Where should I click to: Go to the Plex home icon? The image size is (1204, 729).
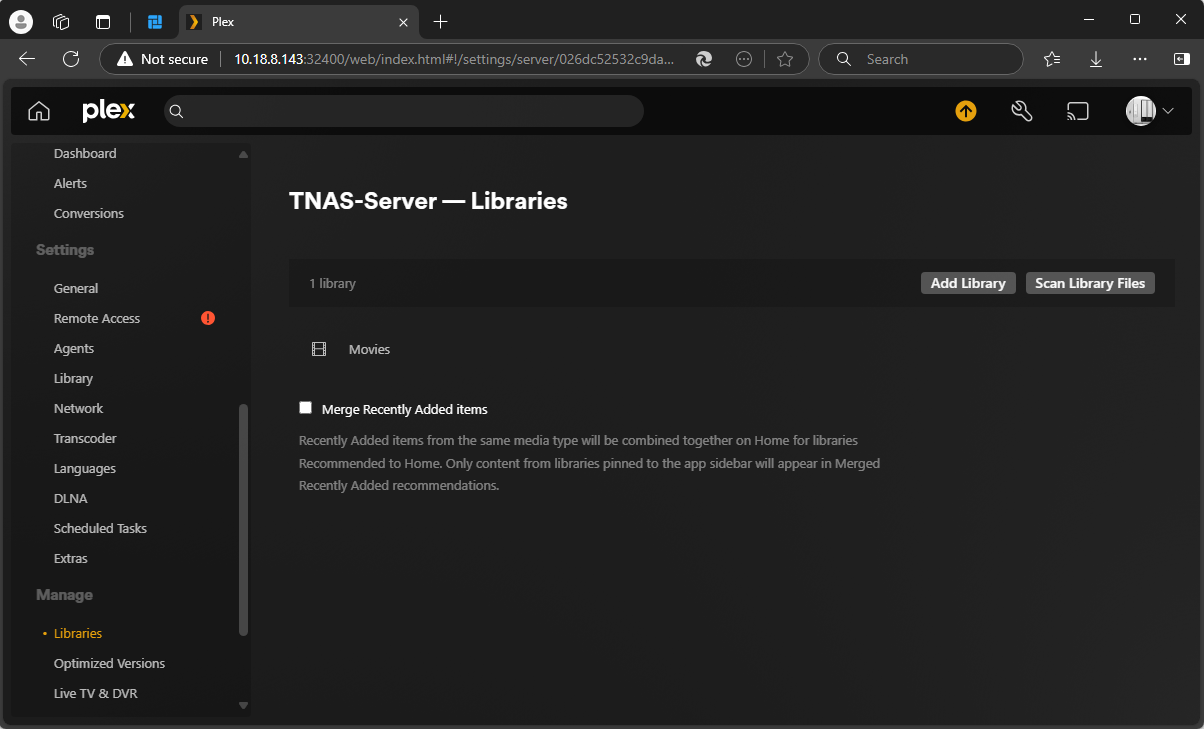[x=39, y=111]
